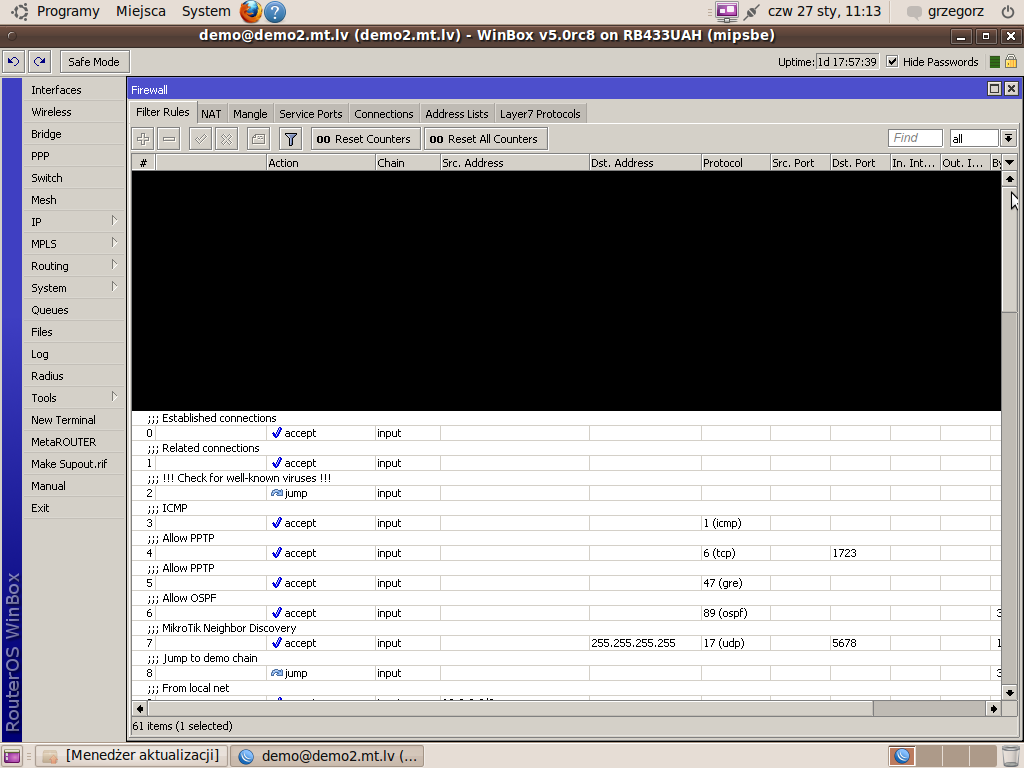1024x768 pixels.
Task: Open the Layer7 Protocols tab
Action: pos(540,114)
